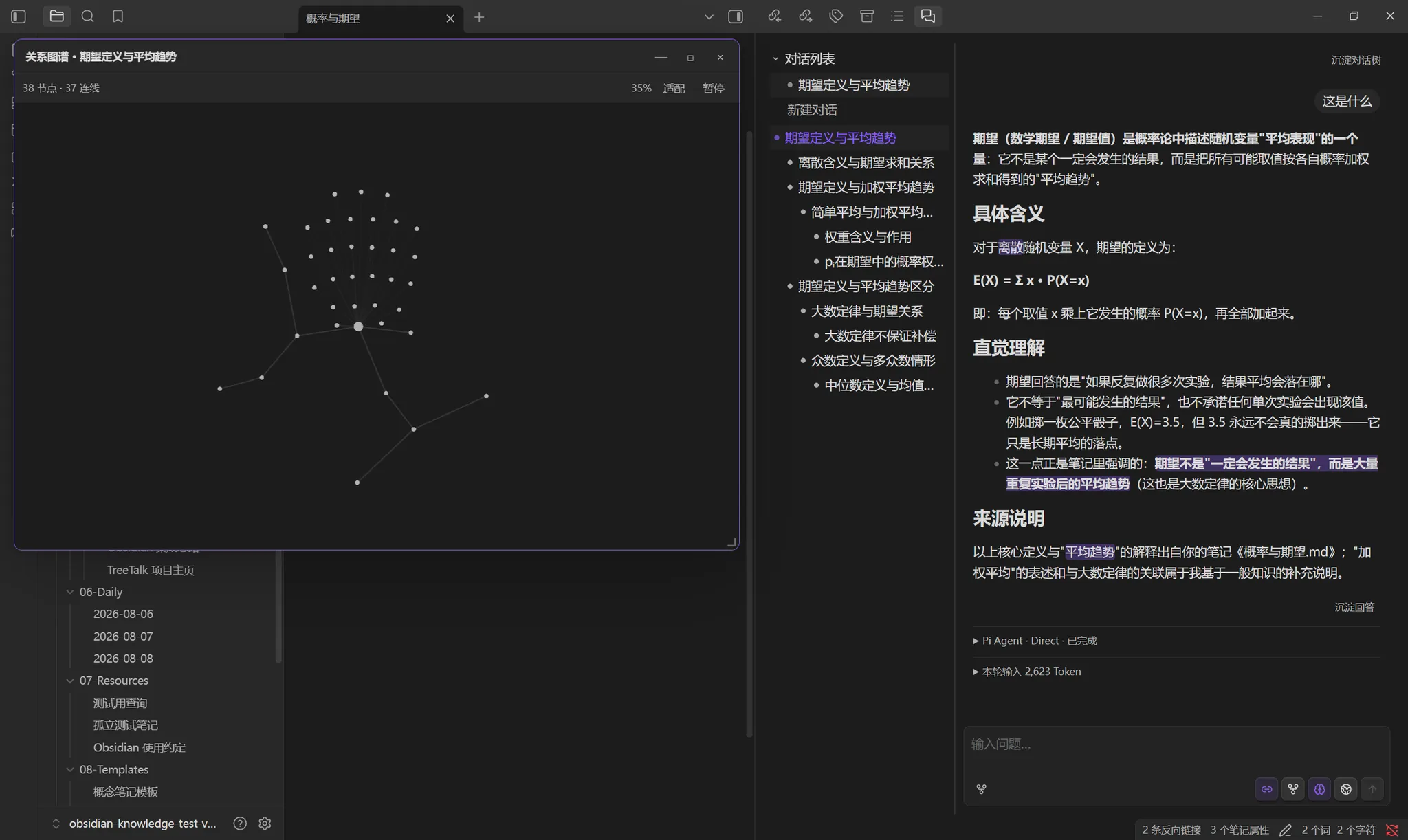Open the tags pane icon
Viewport: 1408px width, 840px height.
tap(836, 16)
